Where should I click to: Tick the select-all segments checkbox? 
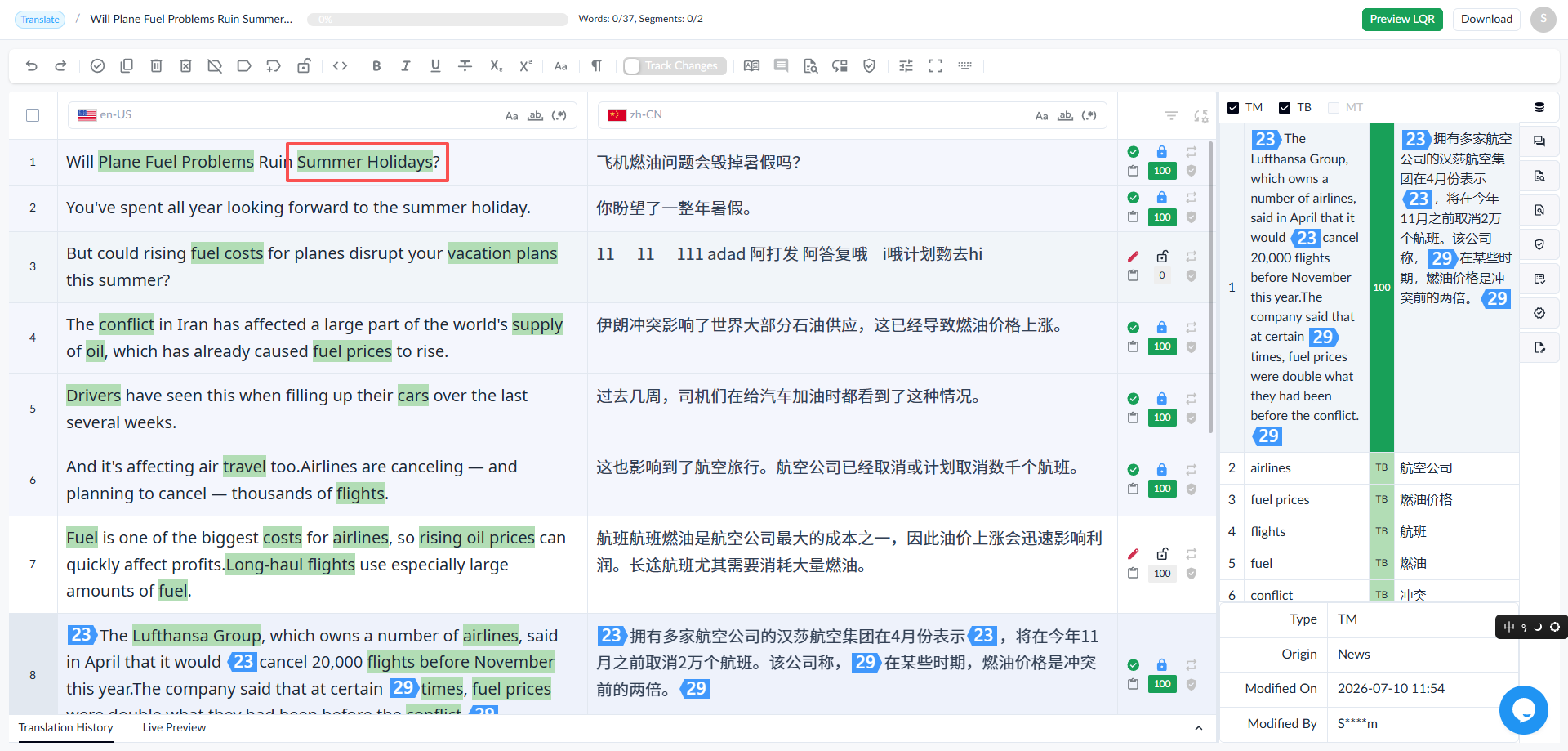pos(33,115)
